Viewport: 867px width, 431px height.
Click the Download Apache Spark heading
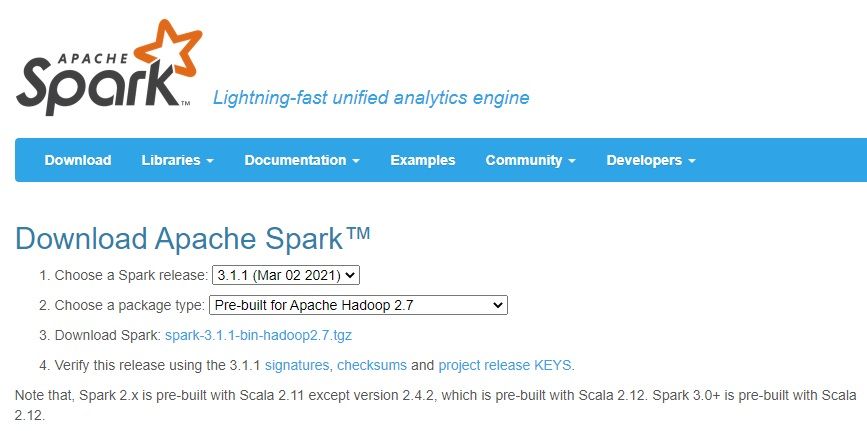193,238
